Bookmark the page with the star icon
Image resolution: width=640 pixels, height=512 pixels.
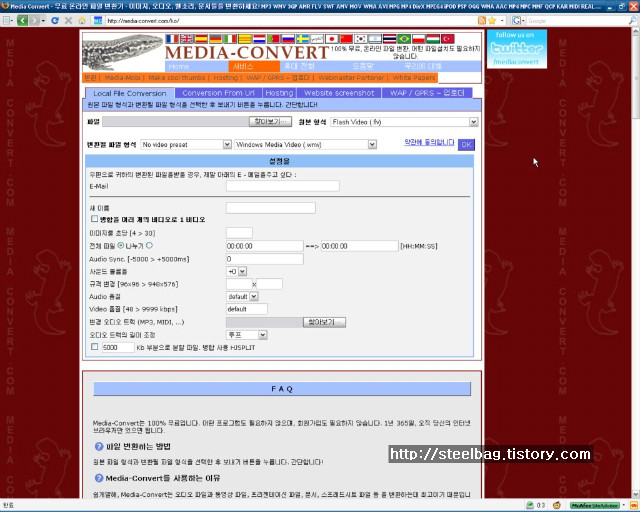[492, 20]
